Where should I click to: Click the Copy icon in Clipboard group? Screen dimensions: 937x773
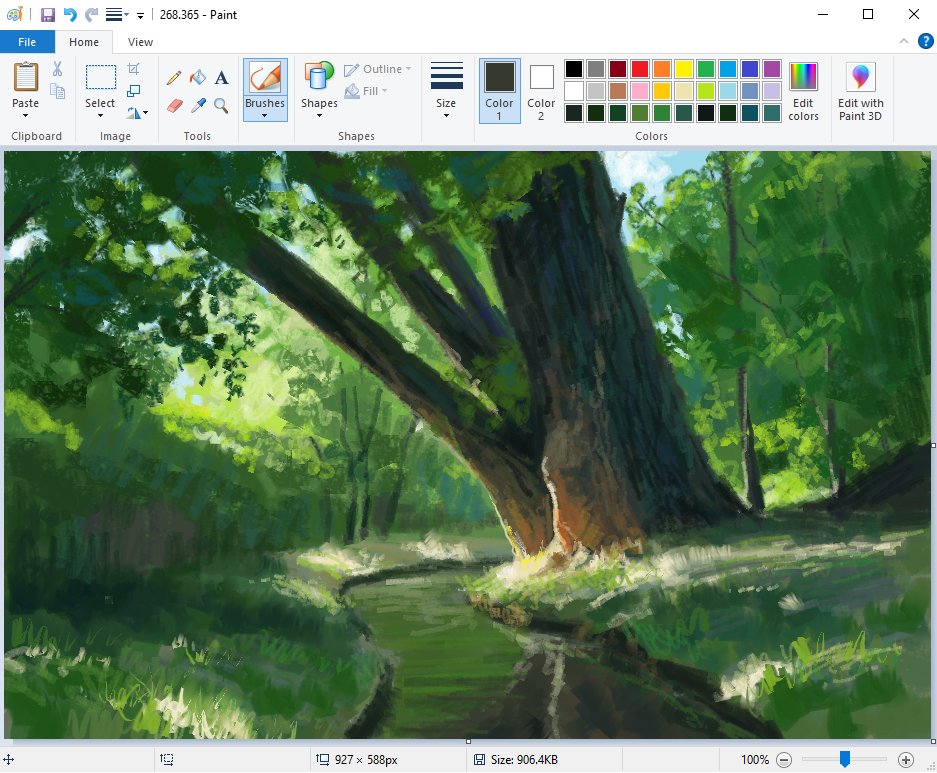(57, 91)
